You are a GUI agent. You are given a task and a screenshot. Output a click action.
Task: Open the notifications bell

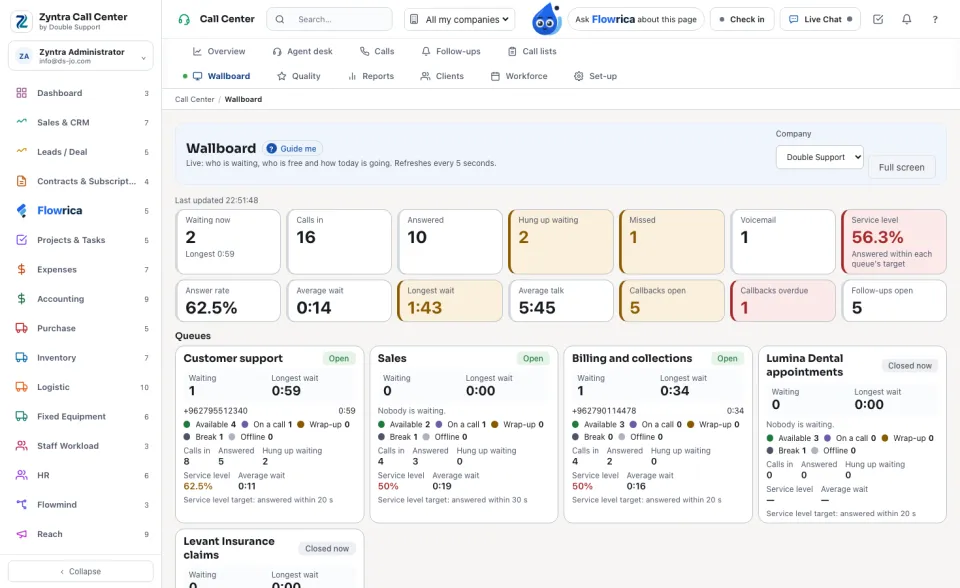(906, 20)
